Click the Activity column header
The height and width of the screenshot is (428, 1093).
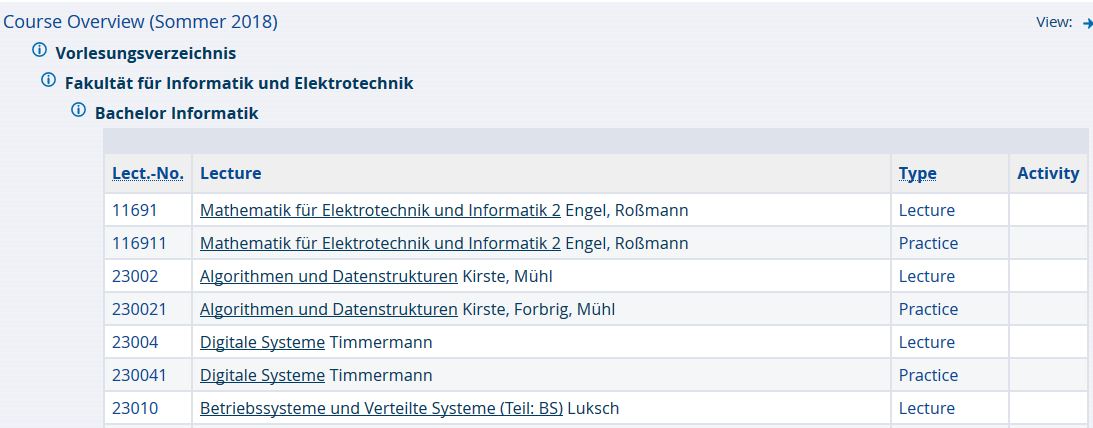click(1048, 173)
